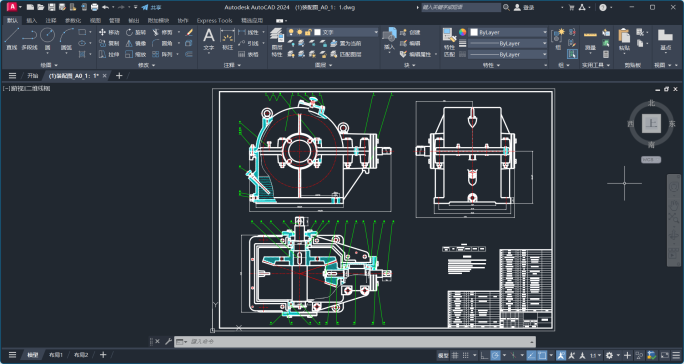Toggle snap mode in status bar

coord(466,355)
